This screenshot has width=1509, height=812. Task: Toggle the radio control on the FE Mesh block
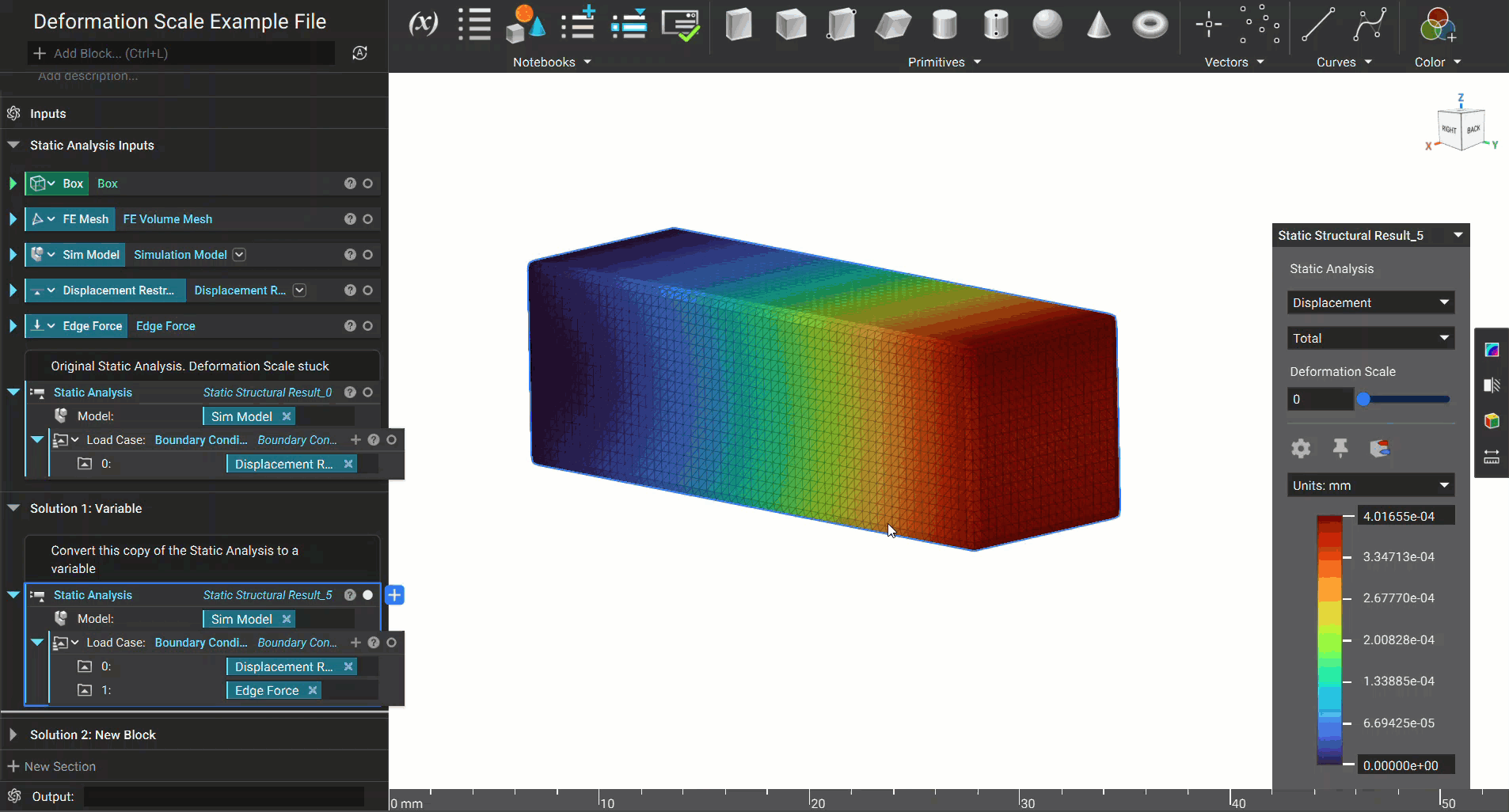click(367, 218)
